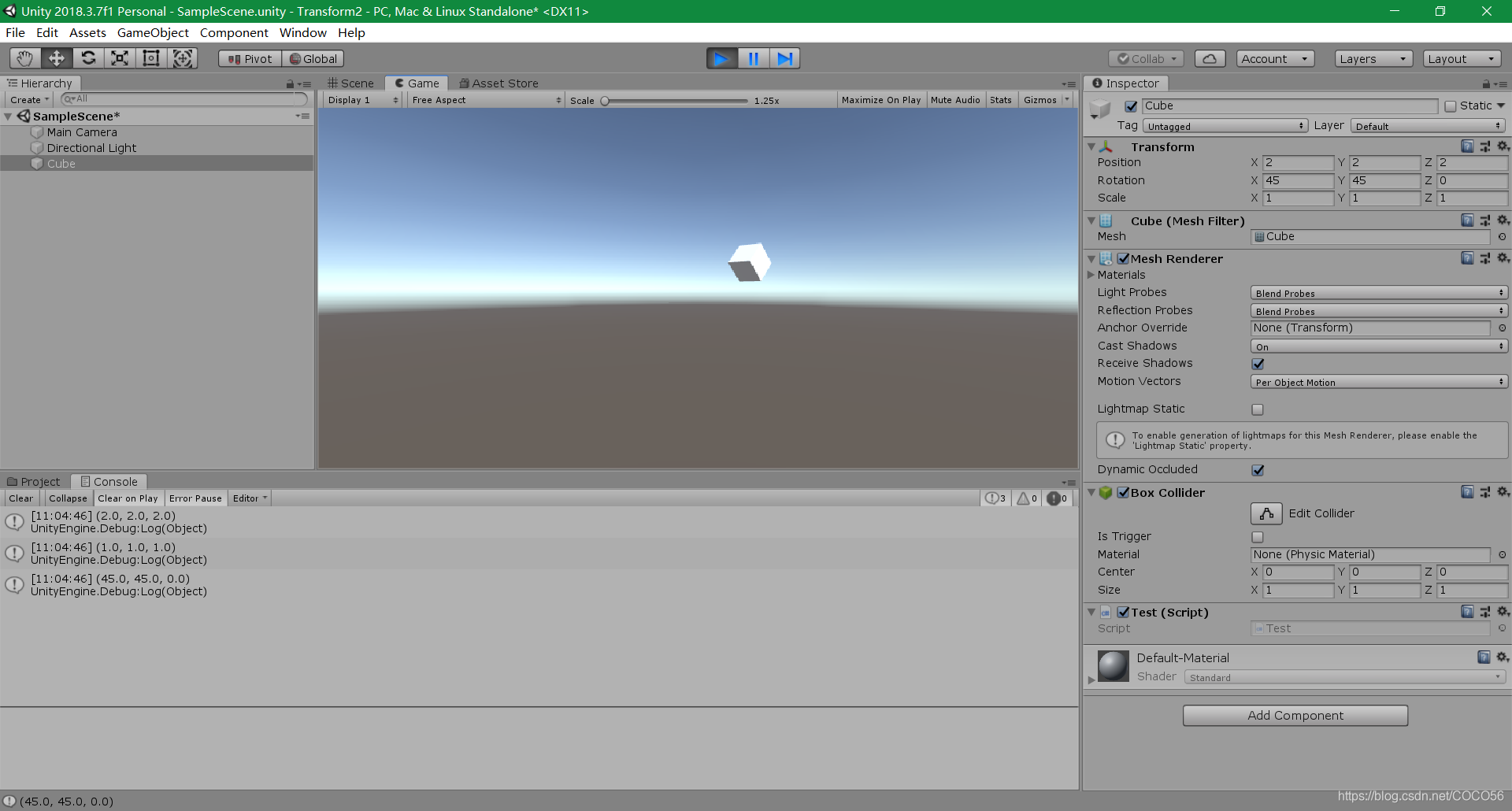Image resolution: width=1512 pixels, height=811 pixels.
Task: Select the Rect tool
Action: click(151, 58)
